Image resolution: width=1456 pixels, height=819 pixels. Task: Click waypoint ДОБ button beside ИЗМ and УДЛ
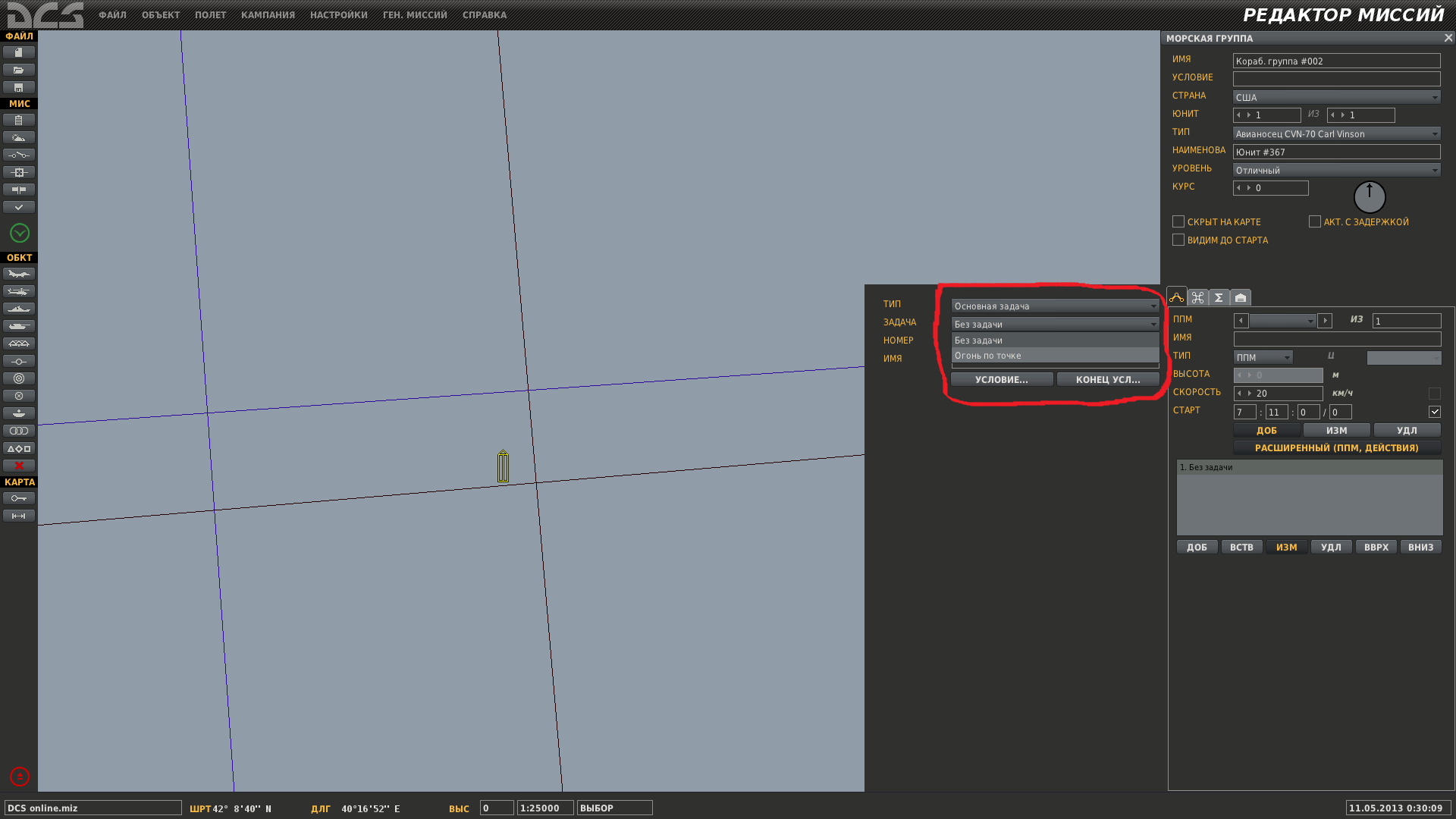1266,430
